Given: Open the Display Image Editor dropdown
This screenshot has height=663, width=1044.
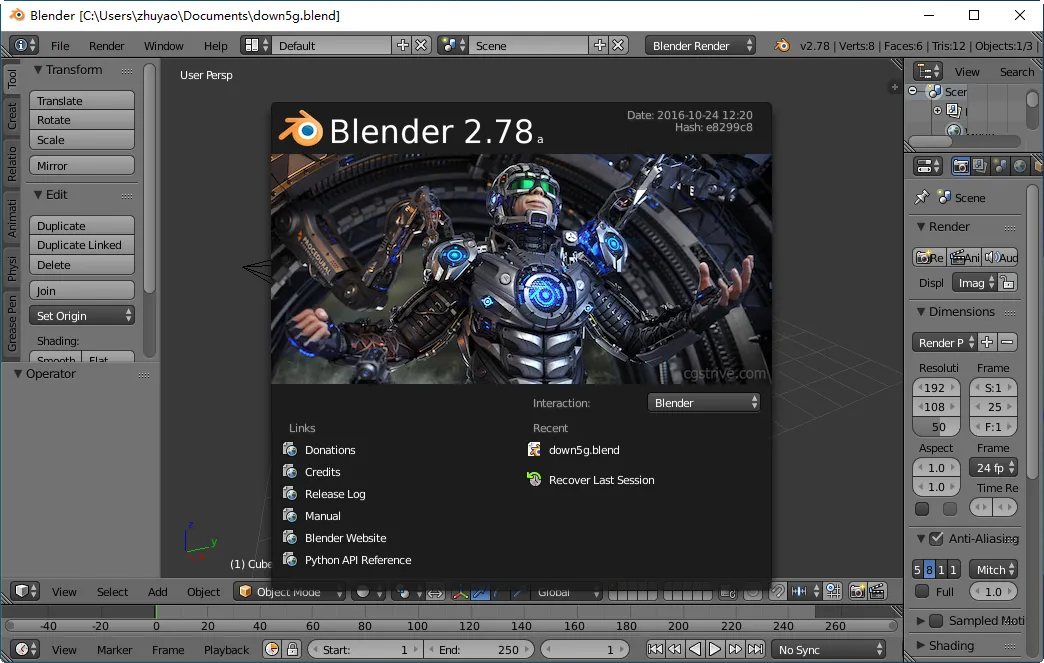Looking at the screenshot, I should [x=975, y=283].
